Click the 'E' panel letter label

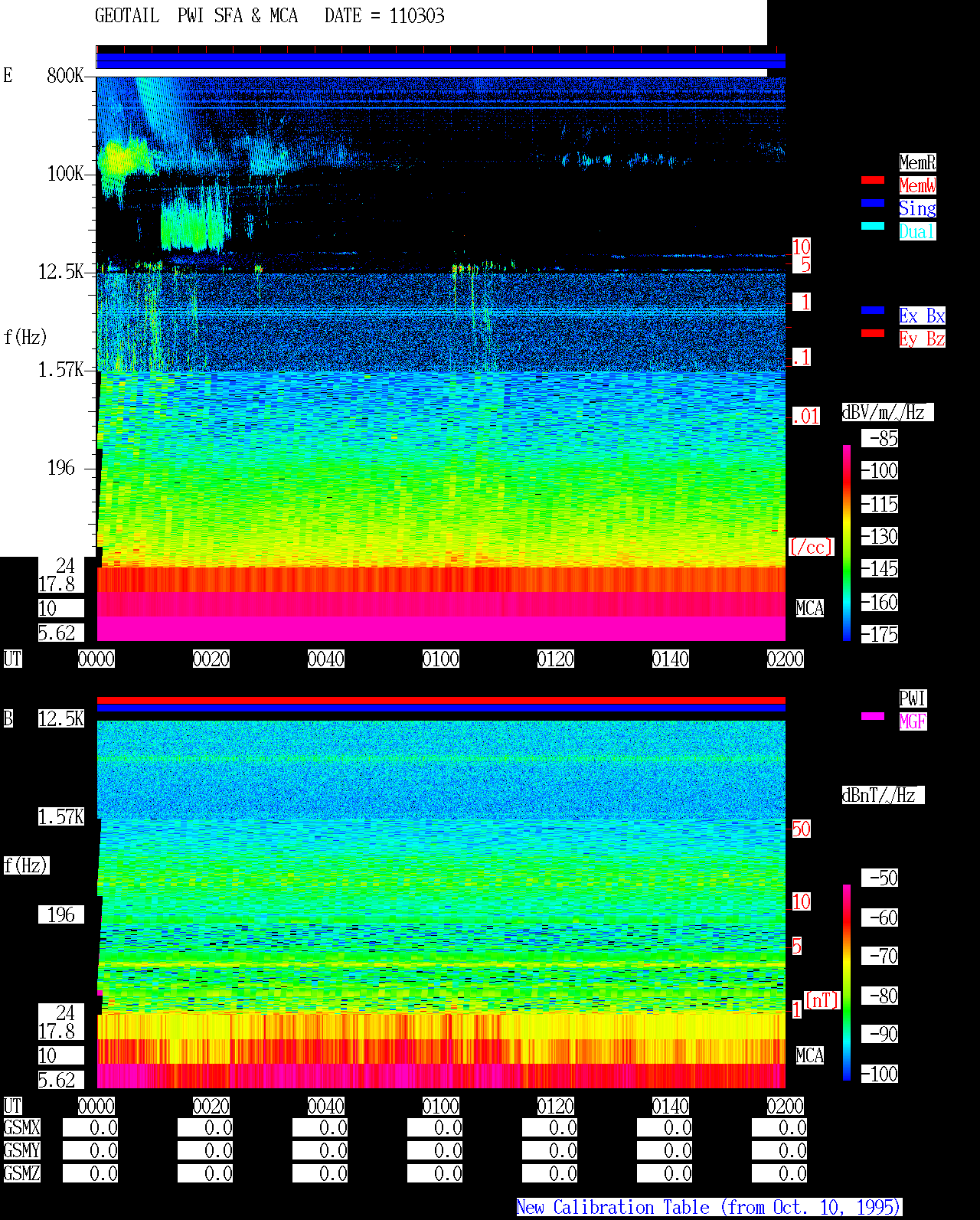[x=8, y=75]
